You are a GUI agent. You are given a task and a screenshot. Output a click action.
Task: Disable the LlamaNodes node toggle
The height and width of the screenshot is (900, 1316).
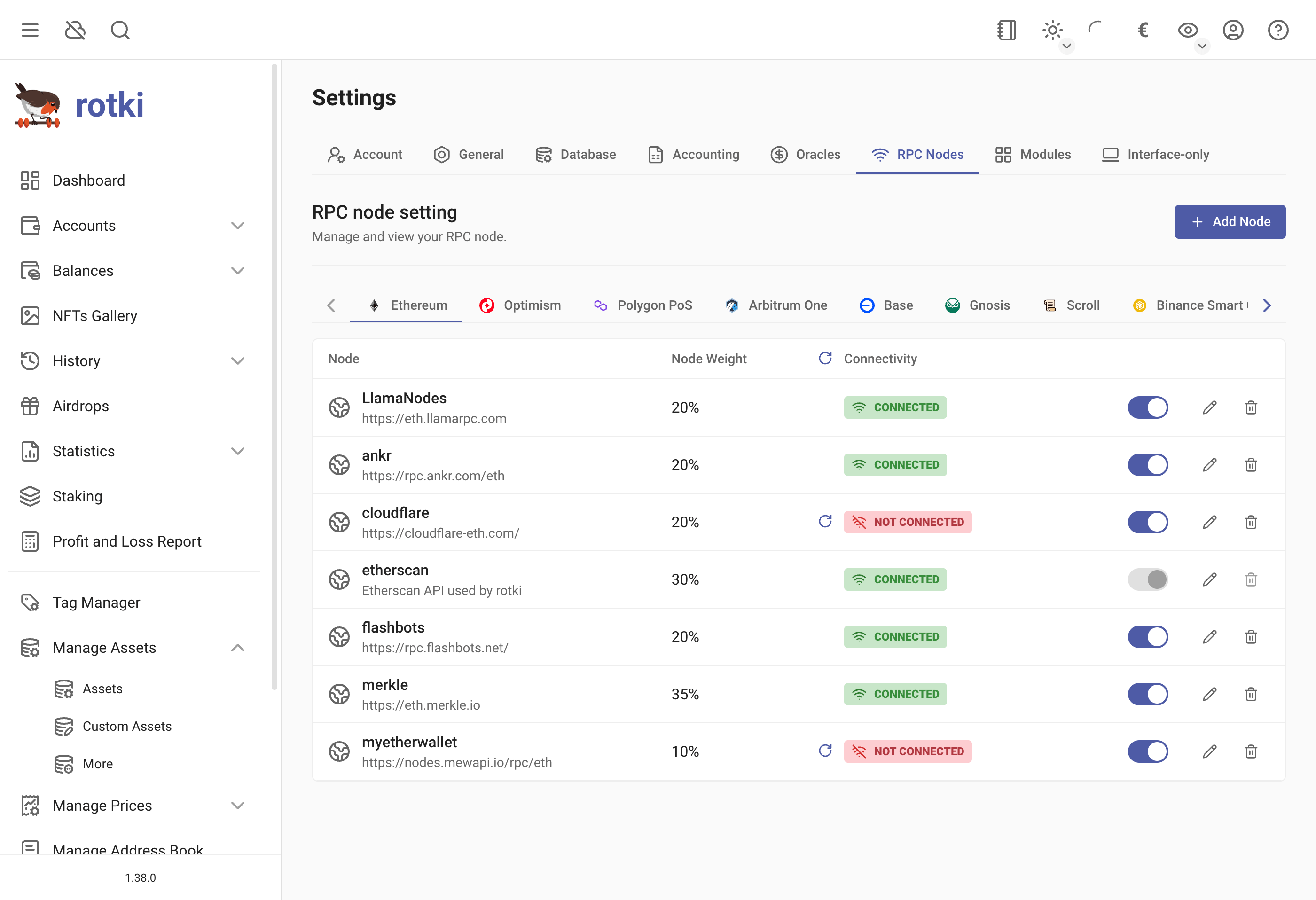coord(1148,407)
